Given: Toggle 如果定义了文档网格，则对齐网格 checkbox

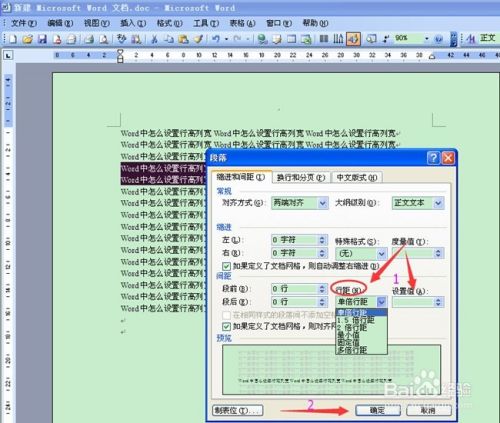Looking at the screenshot, I should (226, 326).
